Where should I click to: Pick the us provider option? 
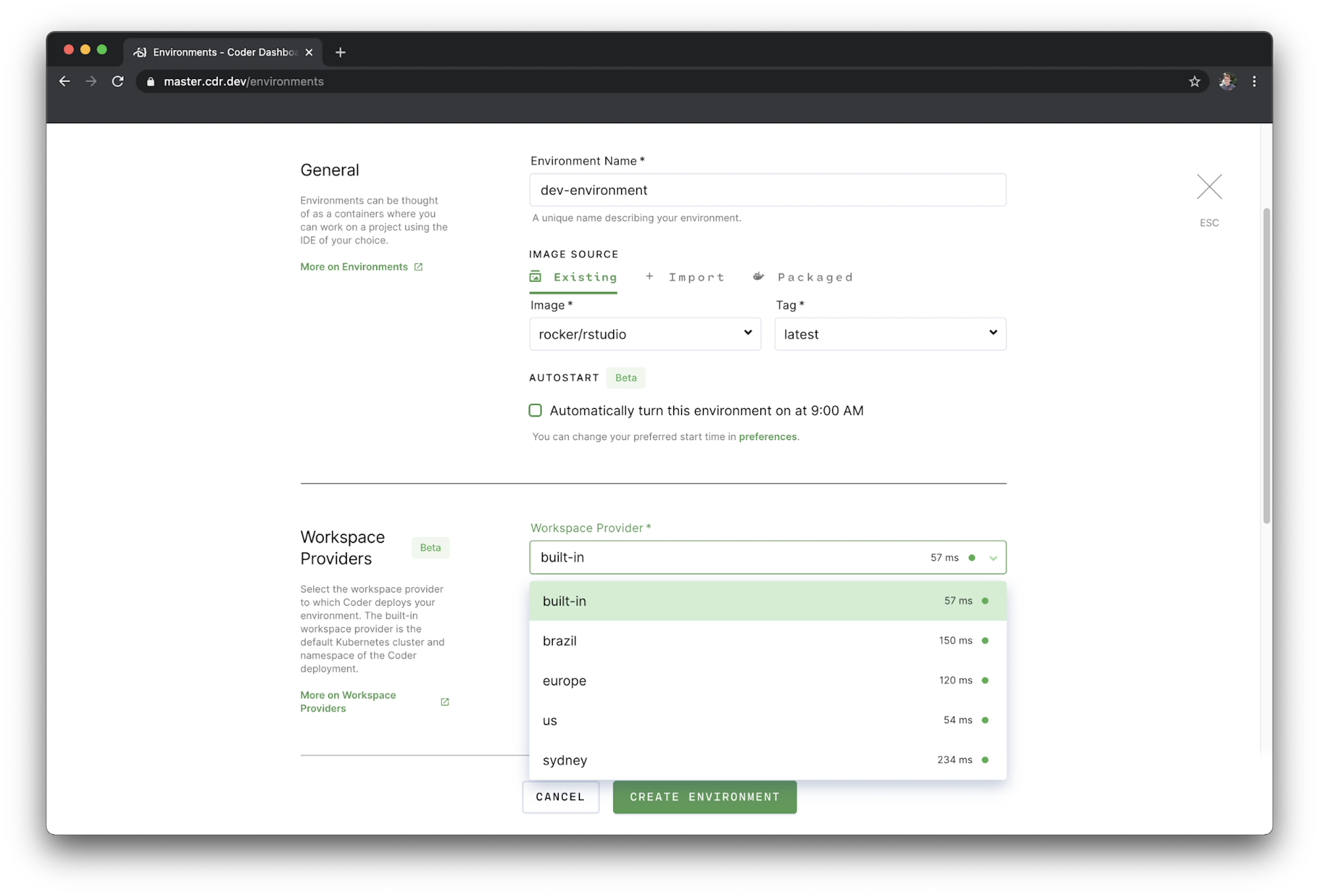767,720
